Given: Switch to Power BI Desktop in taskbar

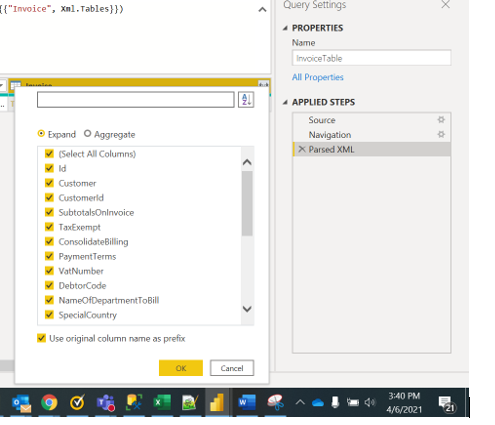Looking at the screenshot, I should point(217,403).
